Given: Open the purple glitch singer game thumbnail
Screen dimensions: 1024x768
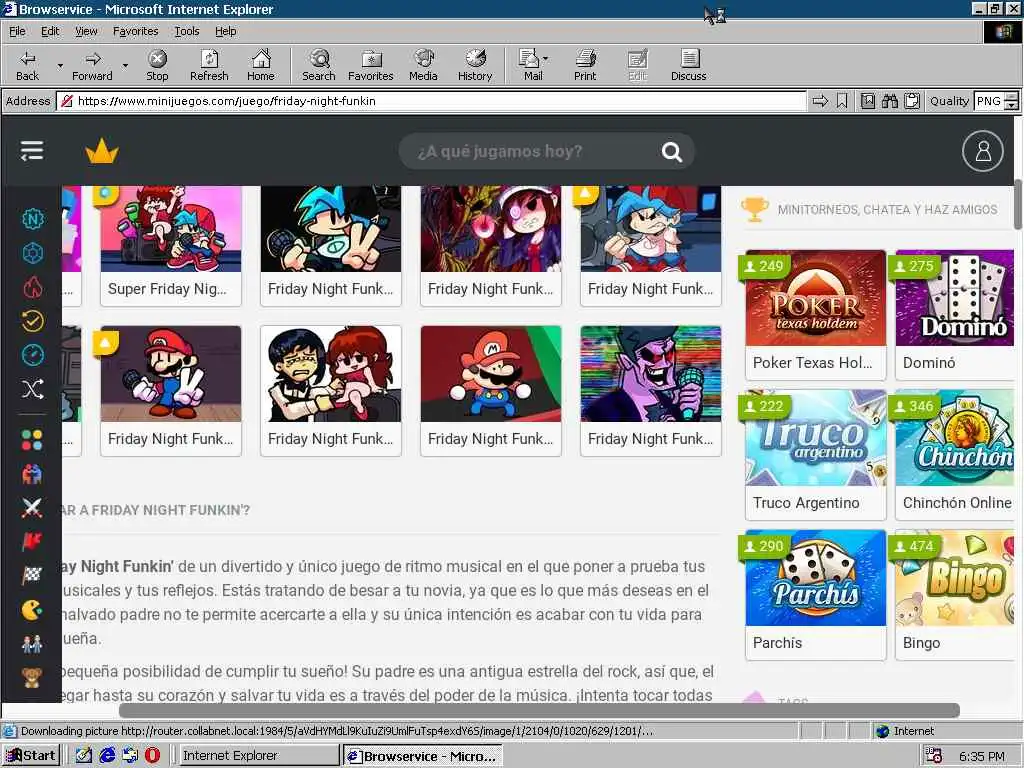Looking at the screenshot, I should click(650, 374).
